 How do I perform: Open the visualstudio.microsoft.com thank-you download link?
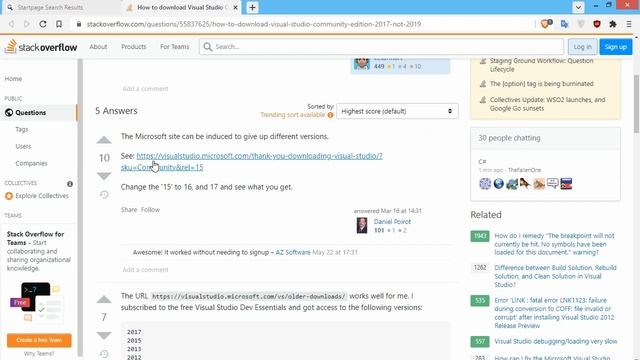click(x=251, y=161)
